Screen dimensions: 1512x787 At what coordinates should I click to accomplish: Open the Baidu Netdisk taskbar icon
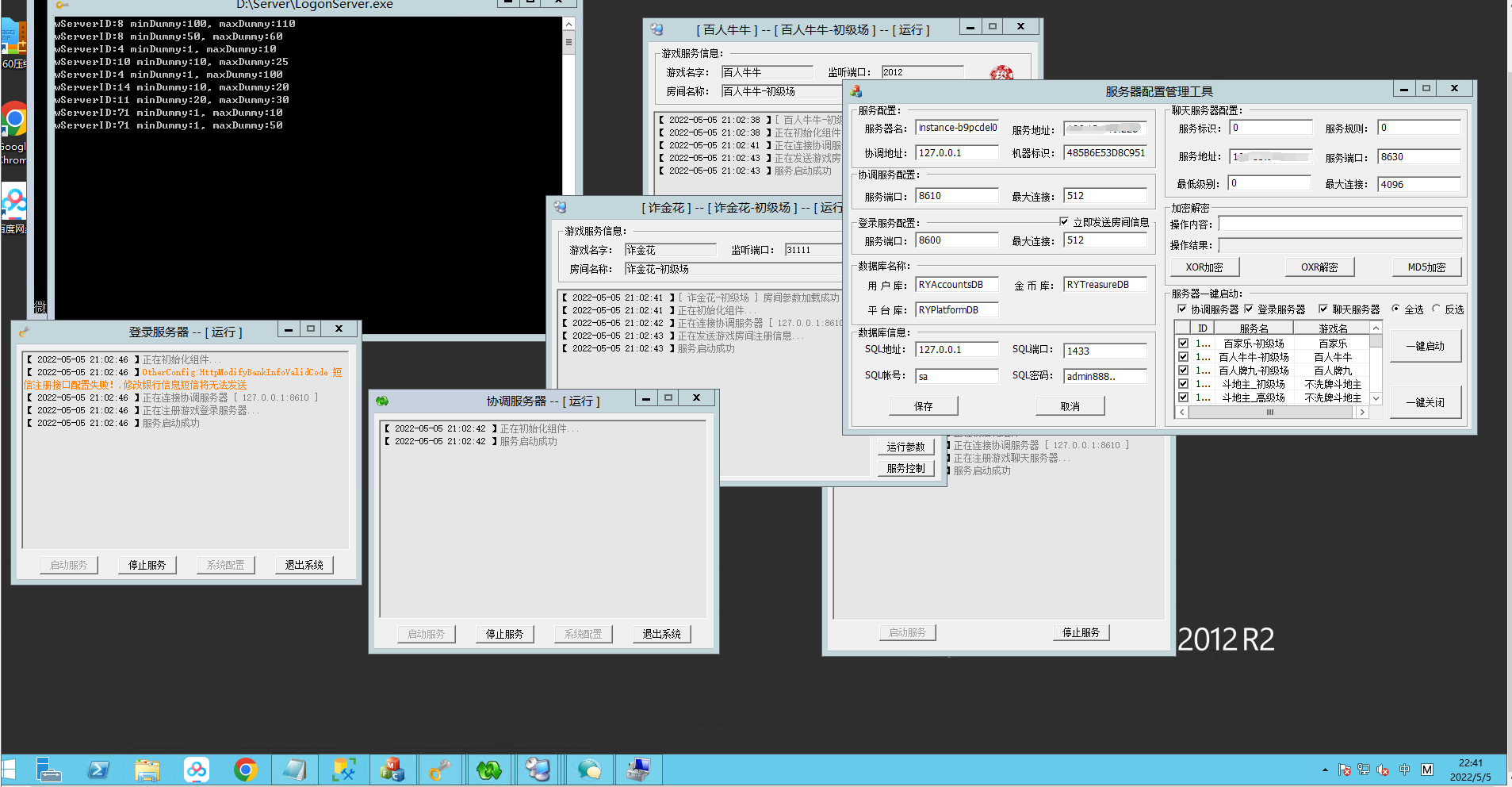(197, 770)
